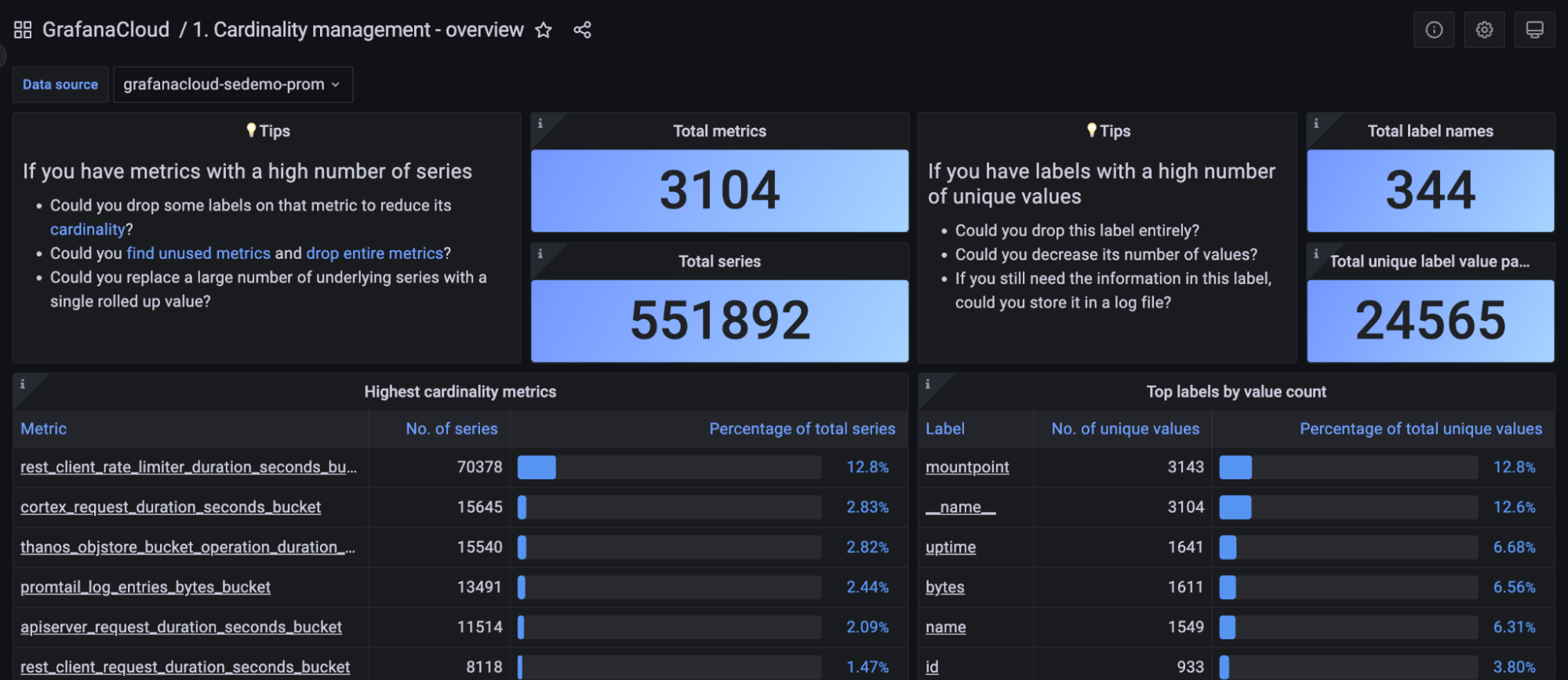Screen dimensions: 1568x680
Task: Click the share dashboard icon
Action: tap(582, 30)
